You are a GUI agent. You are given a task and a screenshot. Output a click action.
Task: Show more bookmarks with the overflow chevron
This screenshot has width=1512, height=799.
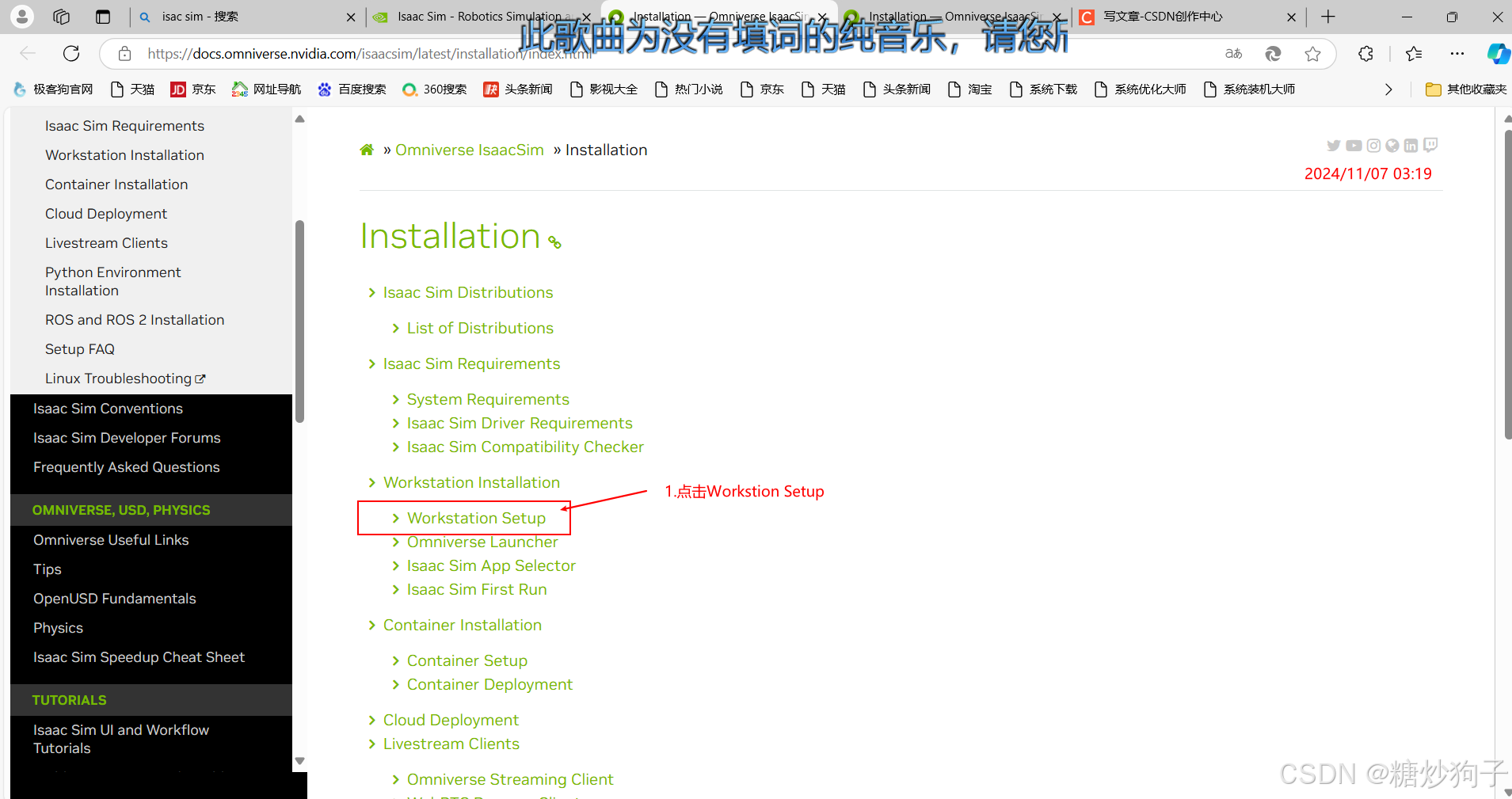(x=1388, y=89)
